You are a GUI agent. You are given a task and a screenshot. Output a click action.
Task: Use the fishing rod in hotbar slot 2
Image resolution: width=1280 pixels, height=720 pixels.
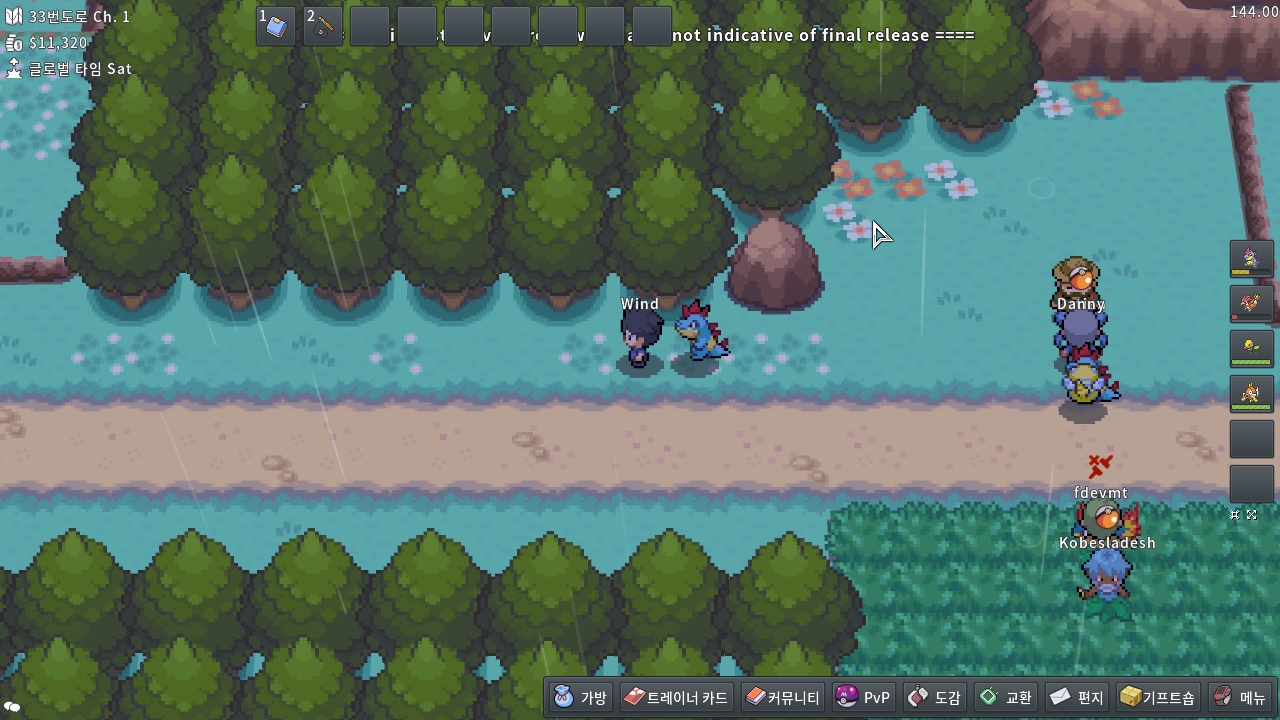(323, 26)
